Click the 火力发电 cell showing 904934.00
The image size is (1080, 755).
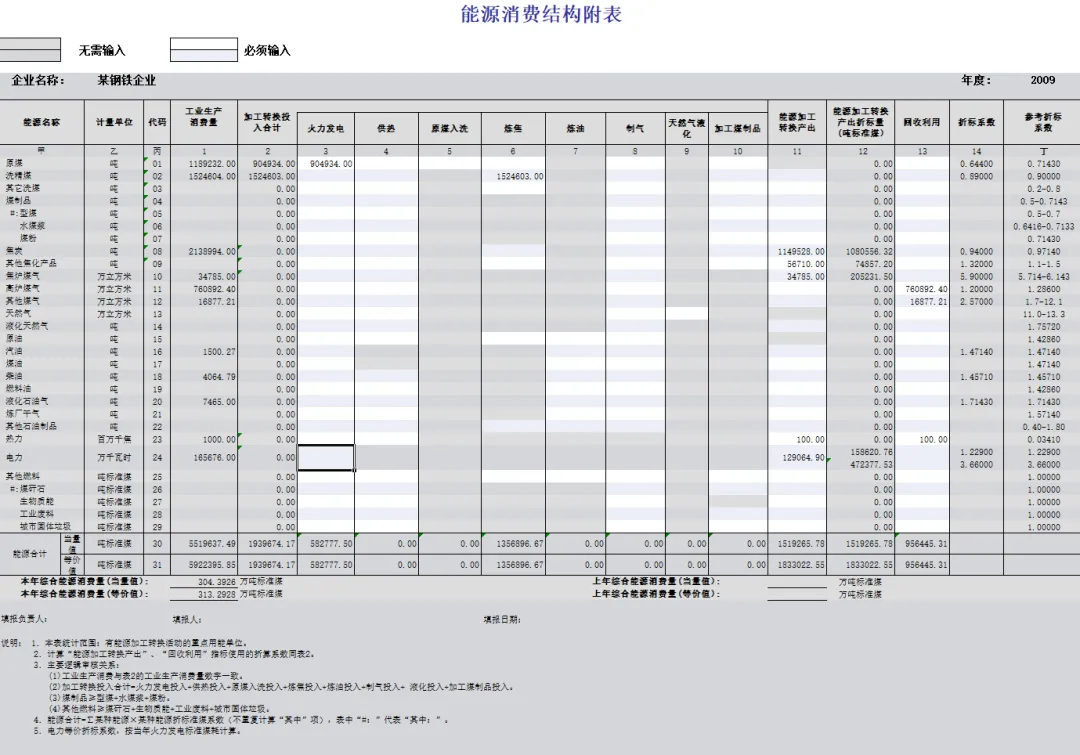pos(326,164)
